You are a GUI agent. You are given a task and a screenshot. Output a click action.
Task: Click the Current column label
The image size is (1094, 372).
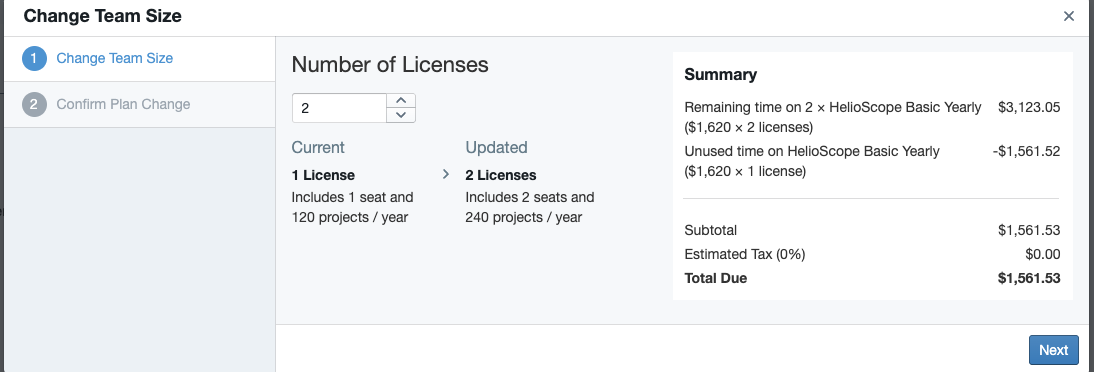click(318, 148)
